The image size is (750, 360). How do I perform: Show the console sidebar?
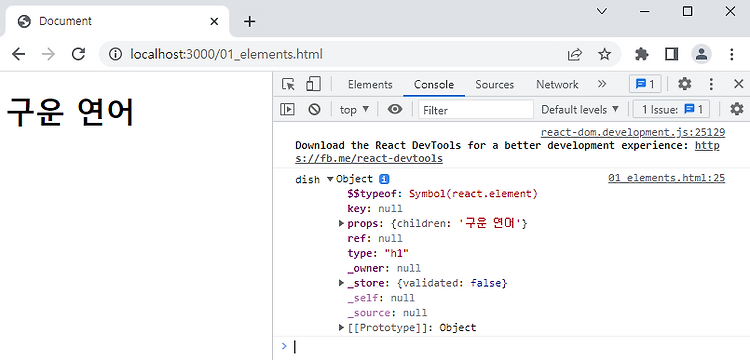[287, 109]
